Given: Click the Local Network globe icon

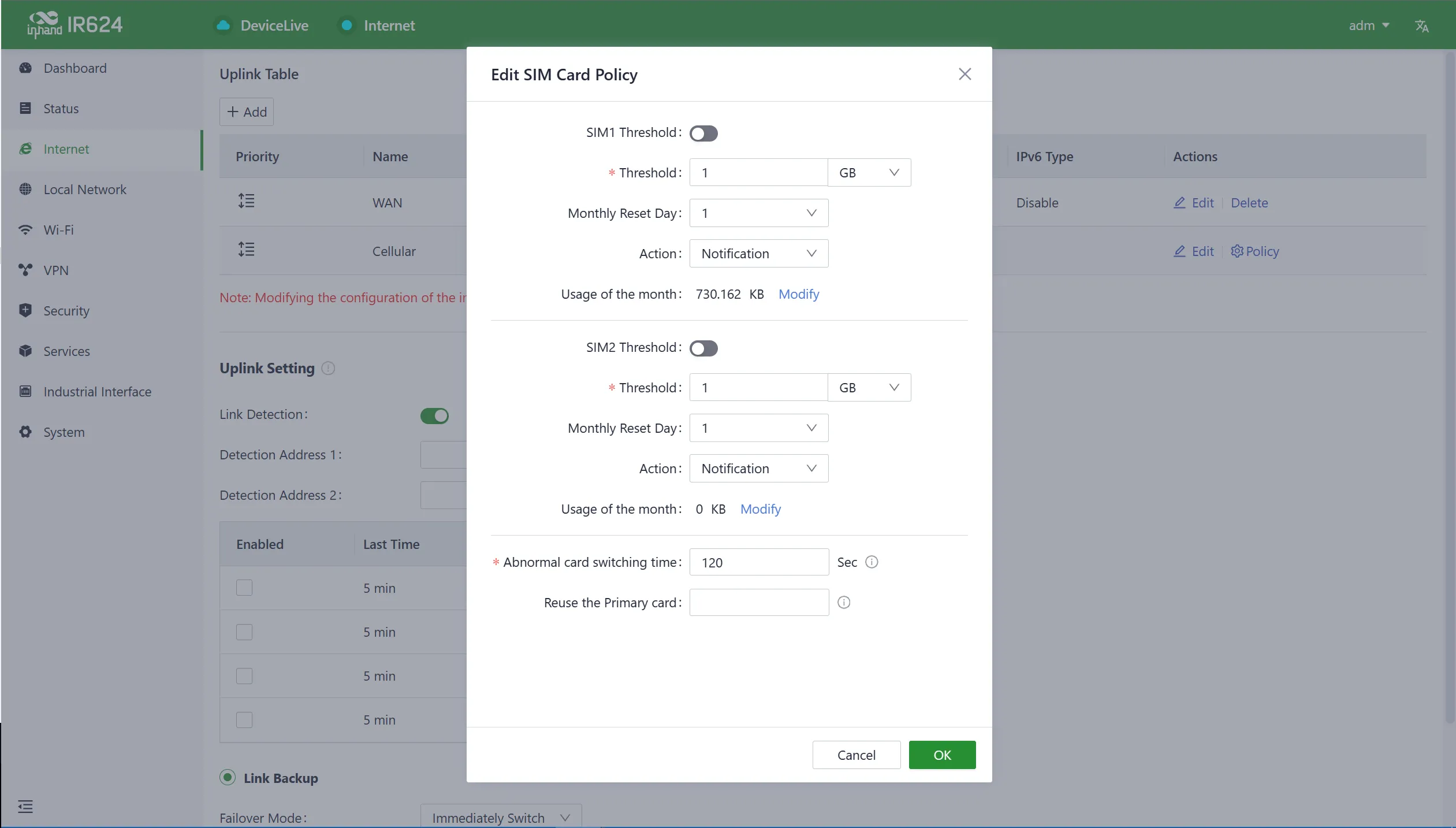Looking at the screenshot, I should tap(25, 190).
